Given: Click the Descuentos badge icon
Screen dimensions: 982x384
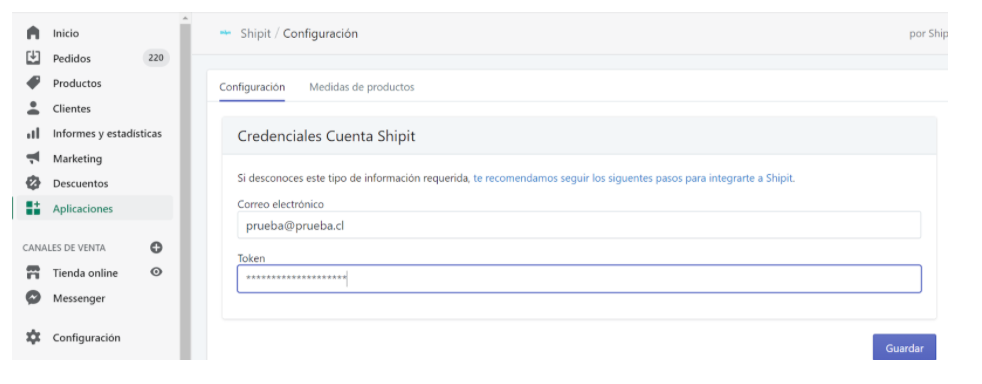Looking at the screenshot, I should pyautogui.click(x=33, y=183).
